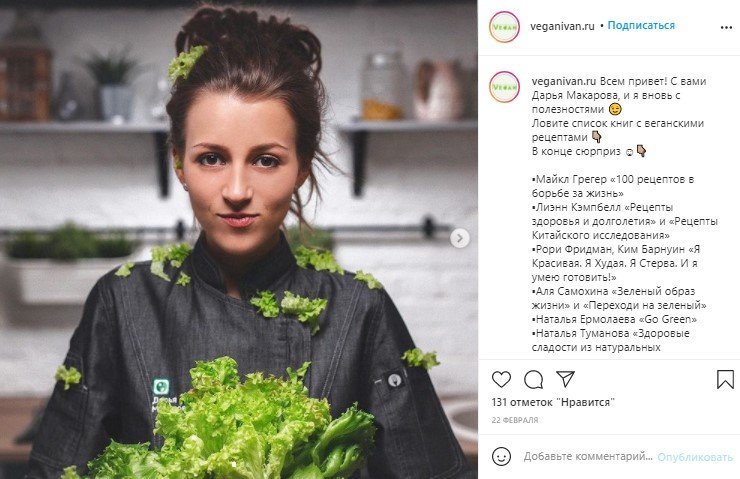Open the veganivan.ru avatar in the header
This screenshot has height=479, width=740.
coord(504,27)
